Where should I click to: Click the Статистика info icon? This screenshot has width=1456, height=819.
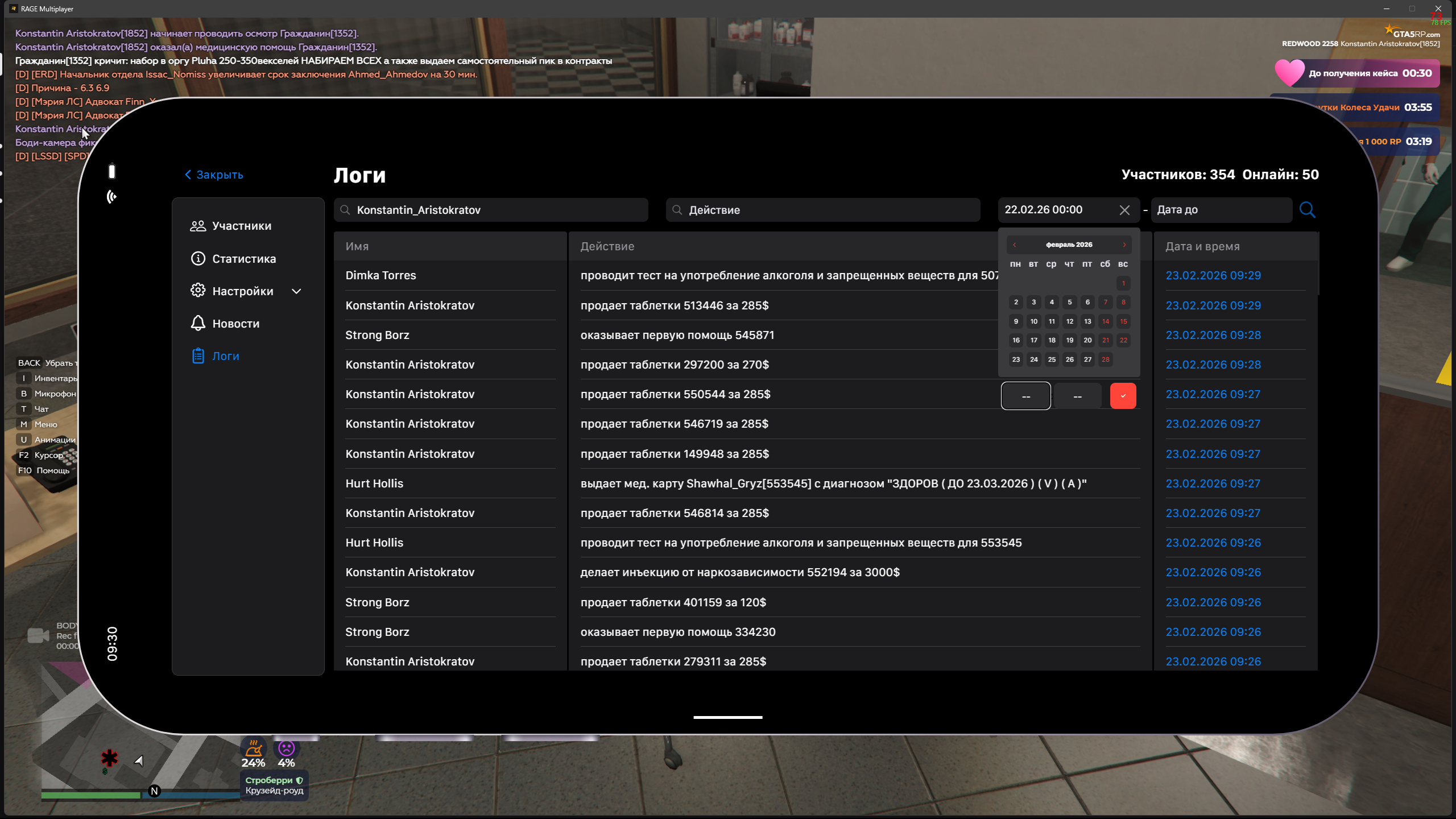[197, 259]
